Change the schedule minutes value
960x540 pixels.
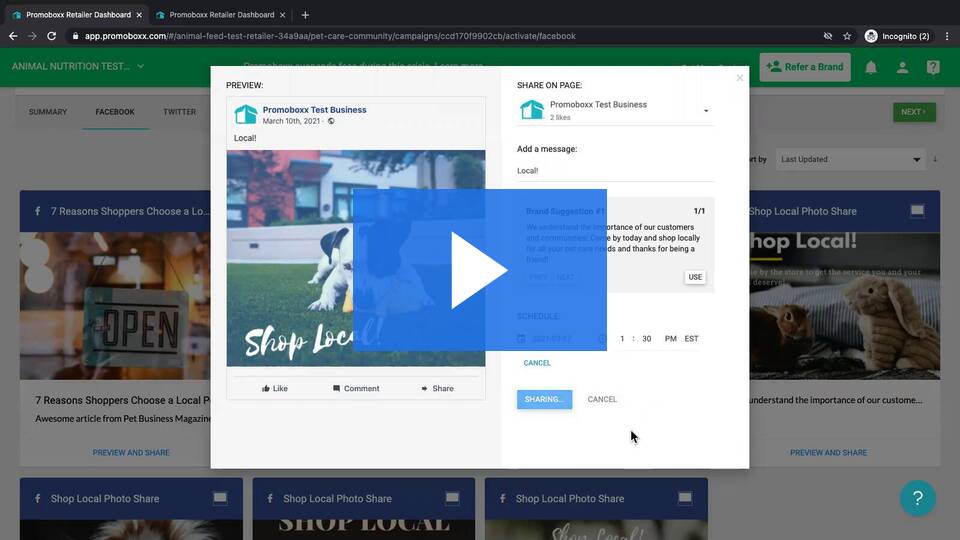[x=647, y=339]
